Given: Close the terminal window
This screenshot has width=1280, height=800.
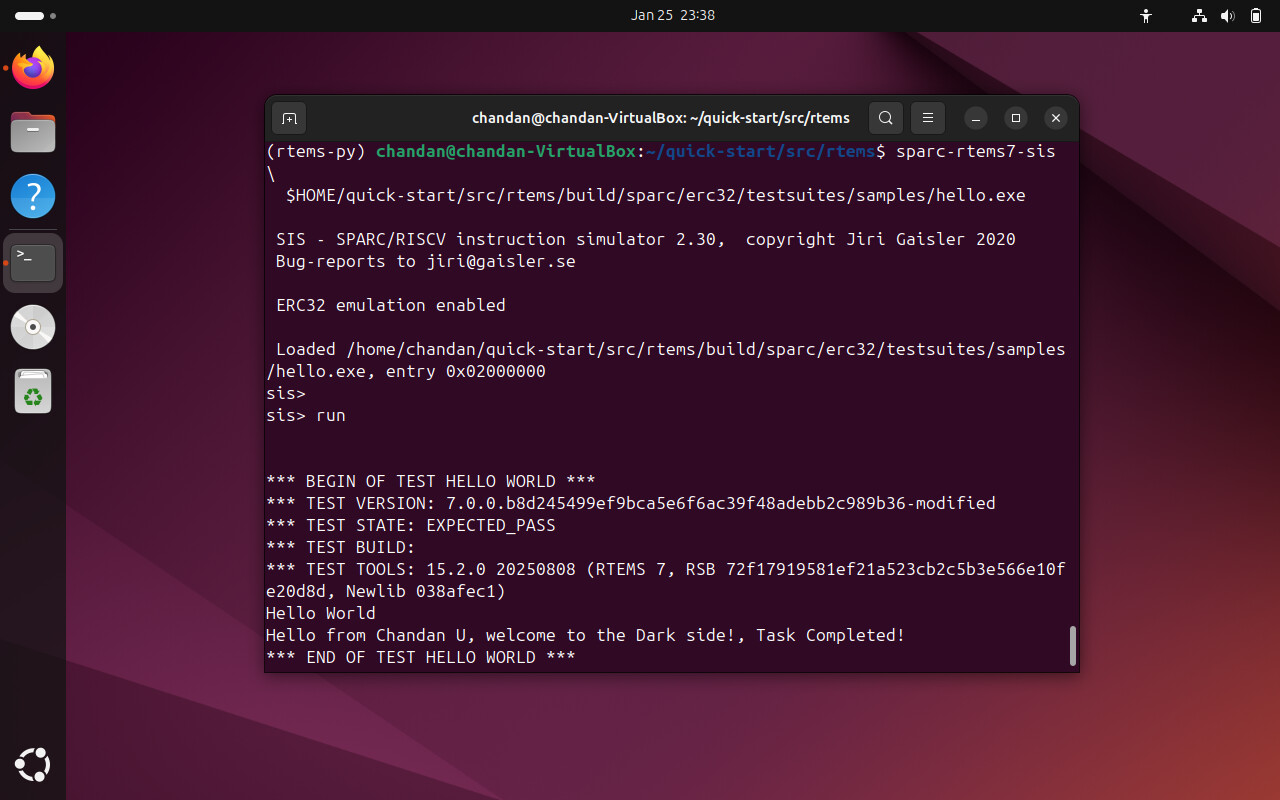Looking at the screenshot, I should click(x=1055, y=118).
